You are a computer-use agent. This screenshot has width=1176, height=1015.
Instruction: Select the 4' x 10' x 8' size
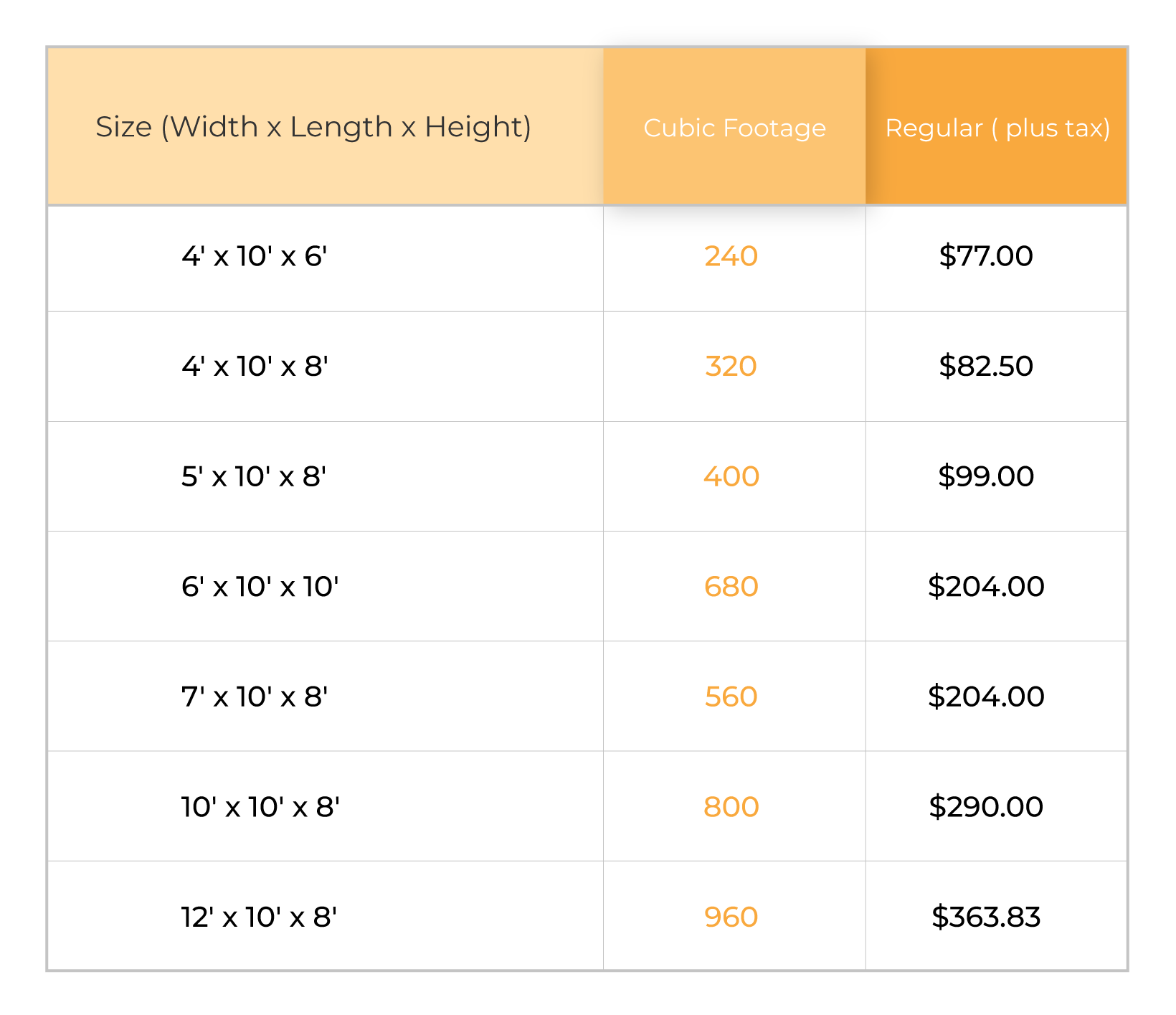point(255,367)
